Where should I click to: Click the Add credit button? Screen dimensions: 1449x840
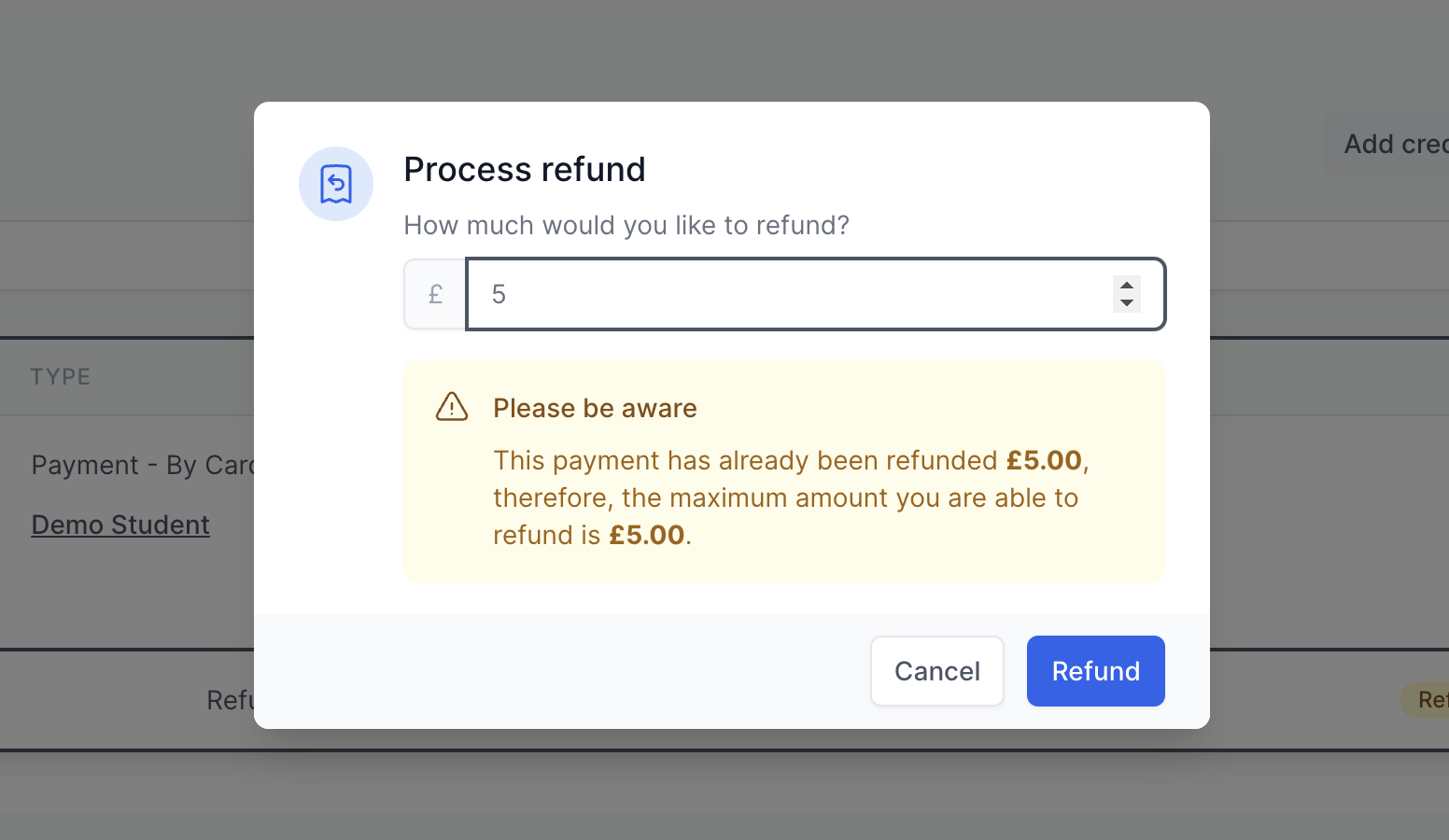tap(1391, 144)
